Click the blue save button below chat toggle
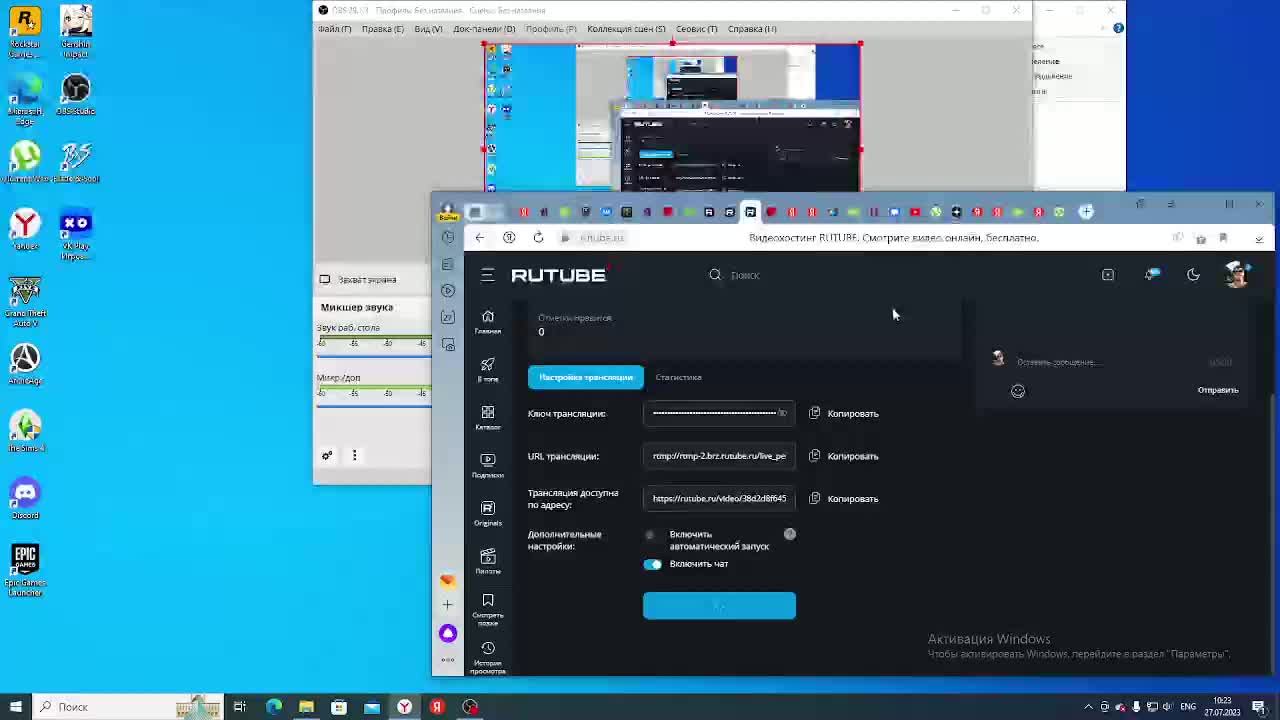 (719, 605)
